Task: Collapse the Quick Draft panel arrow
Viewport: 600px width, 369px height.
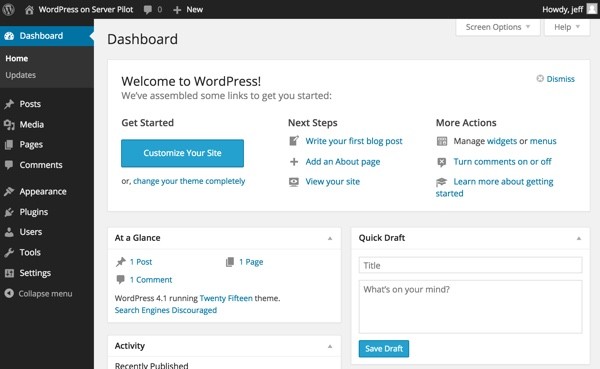Action: [x=579, y=238]
